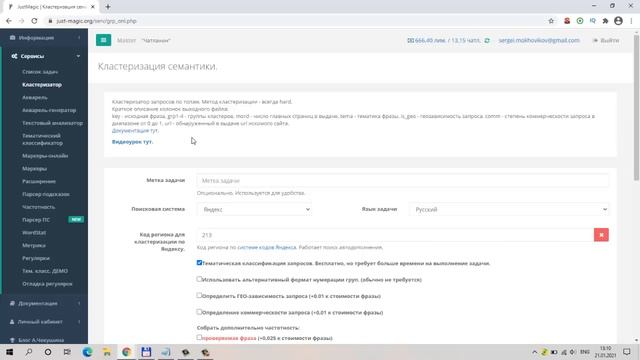Open the Yandex region codes system link

pos(267,247)
